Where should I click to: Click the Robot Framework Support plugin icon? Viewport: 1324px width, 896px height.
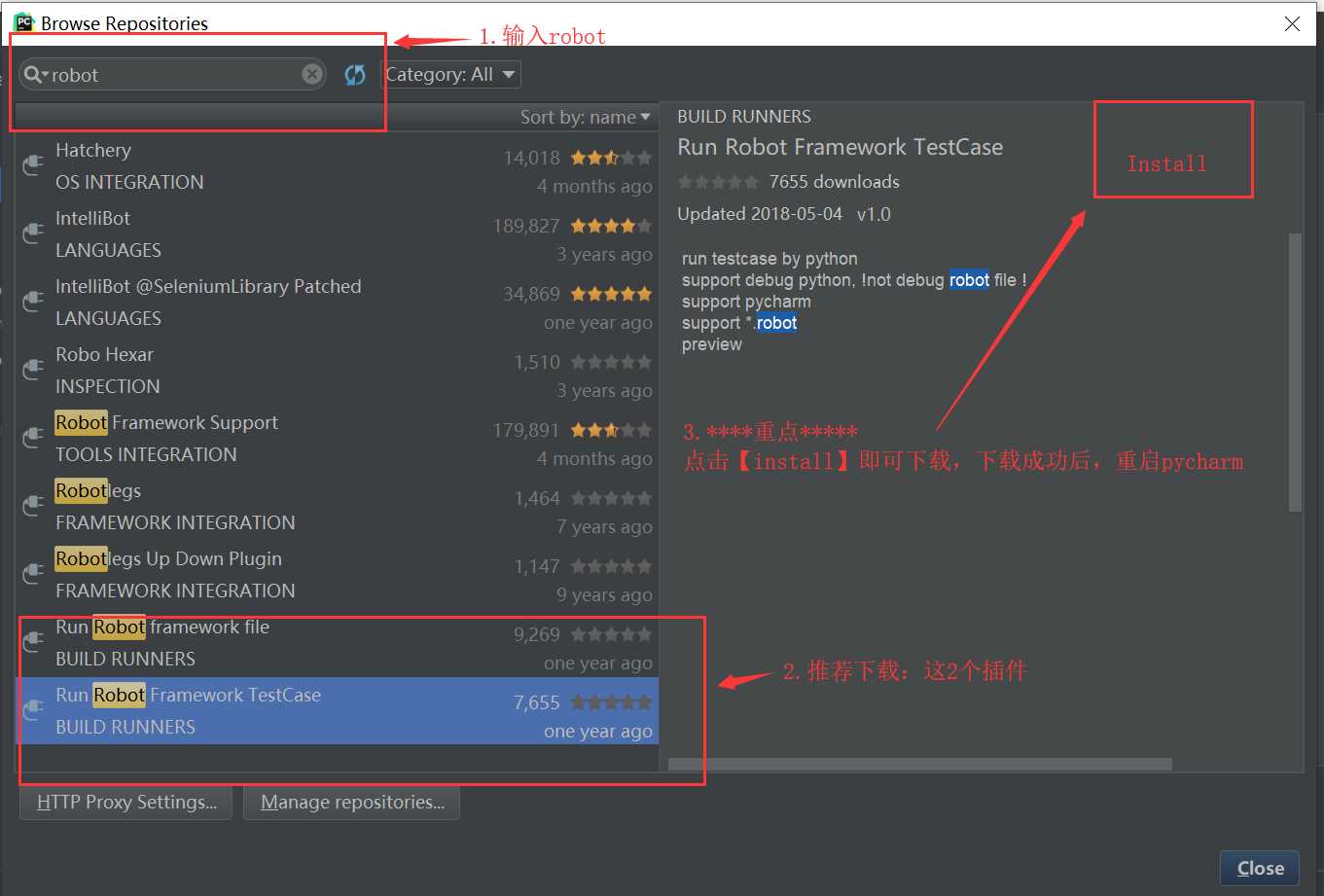click(33, 437)
